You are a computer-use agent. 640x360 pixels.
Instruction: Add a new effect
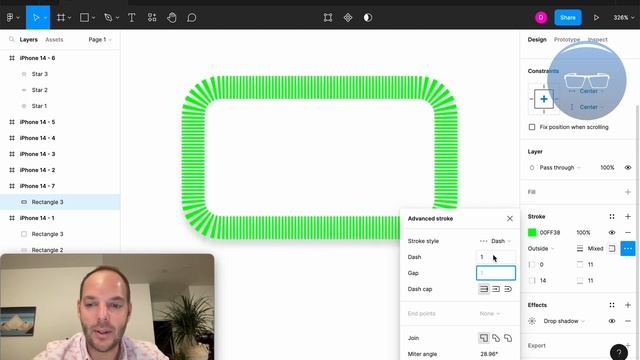tap(628, 305)
